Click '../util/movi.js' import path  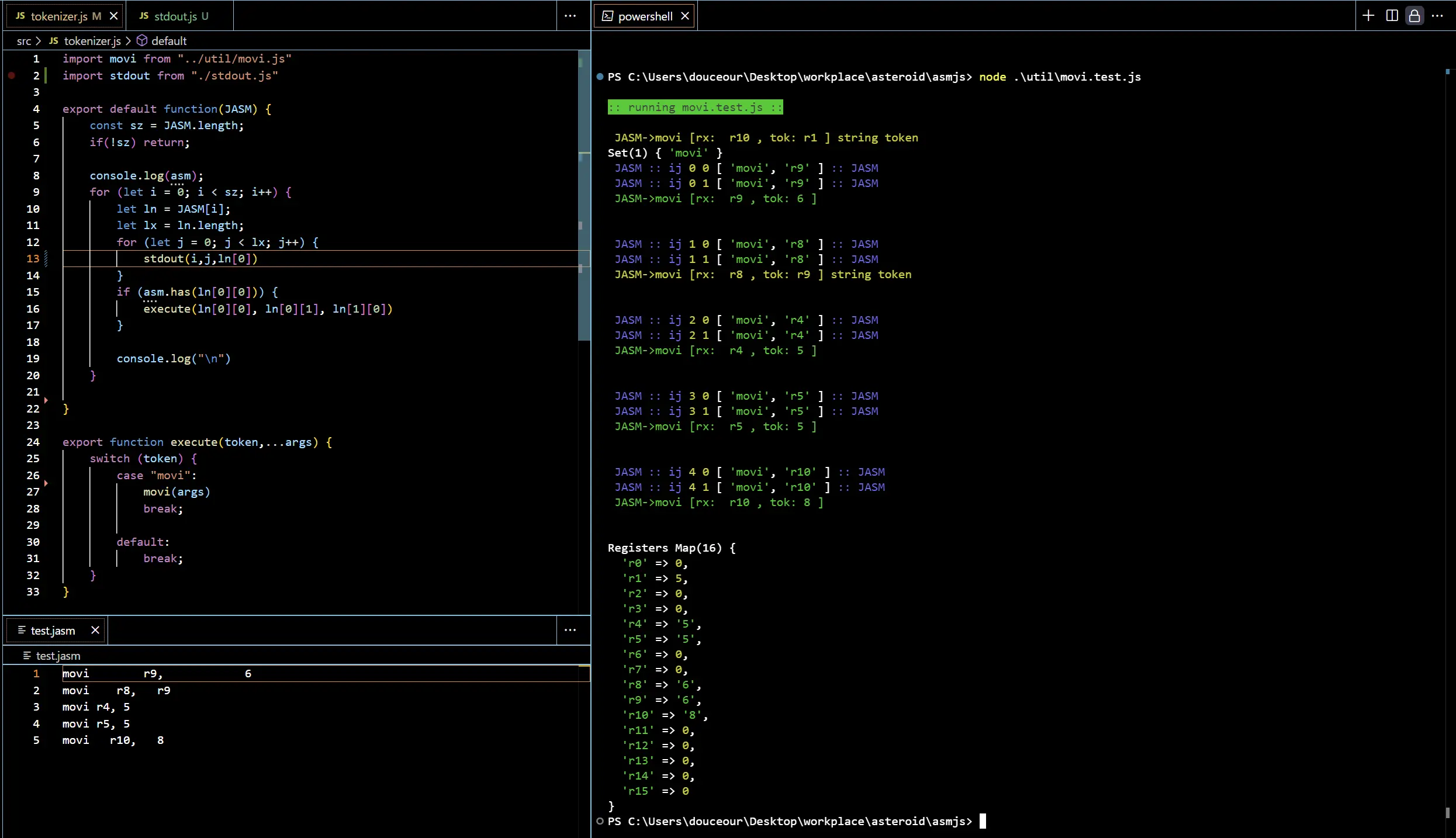[x=234, y=58]
